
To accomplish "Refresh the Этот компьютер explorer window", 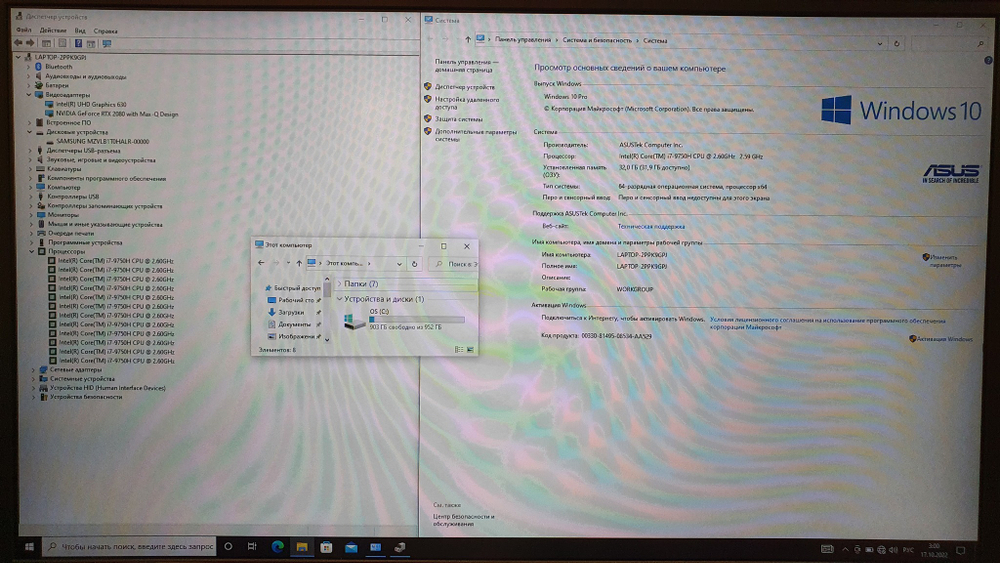I will pyautogui.click(x=415, y=263).
